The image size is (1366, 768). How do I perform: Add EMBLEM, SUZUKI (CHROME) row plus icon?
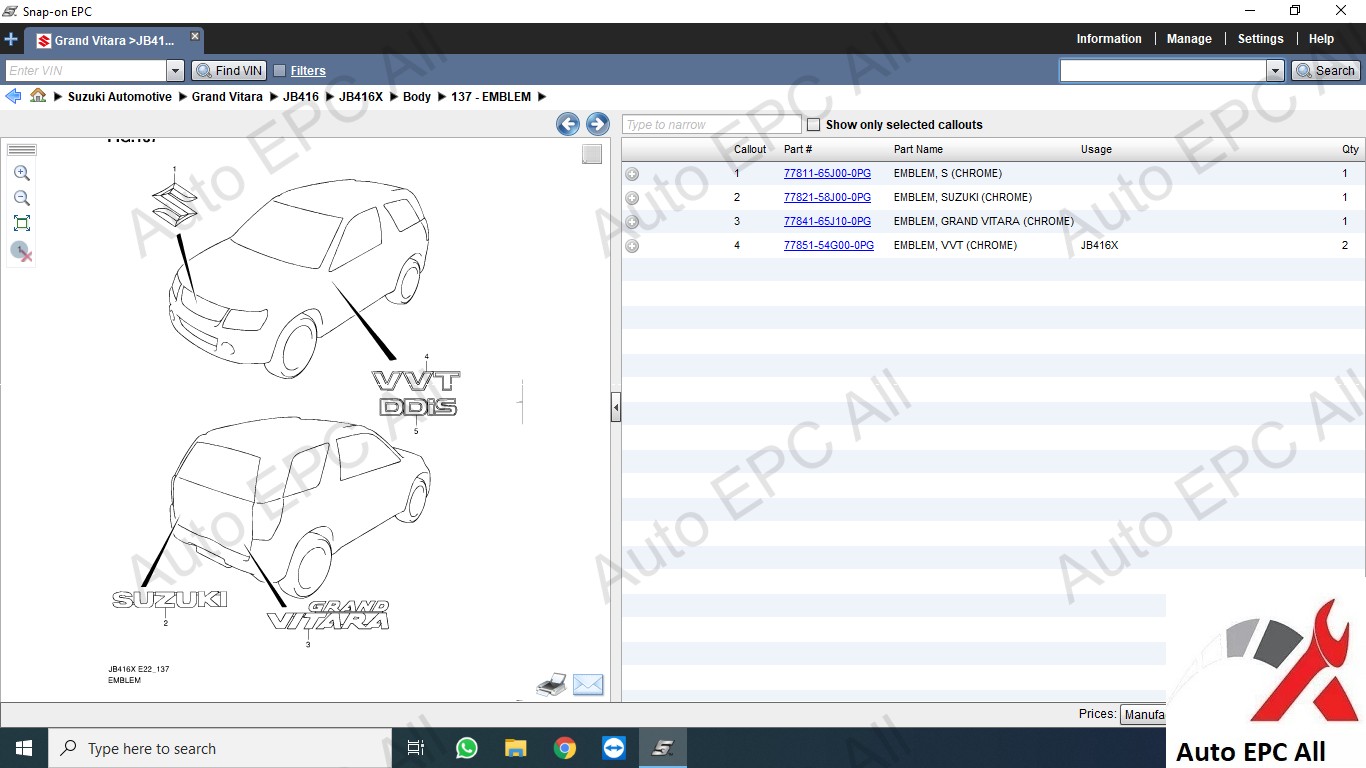[x=632, y=198]
